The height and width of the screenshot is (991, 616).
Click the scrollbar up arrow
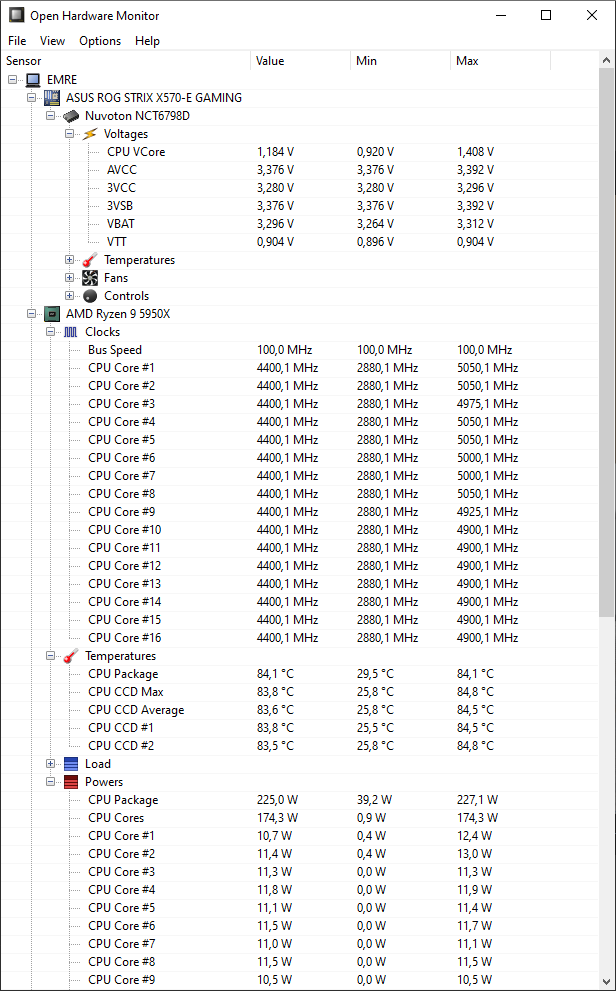coord(607,61)
